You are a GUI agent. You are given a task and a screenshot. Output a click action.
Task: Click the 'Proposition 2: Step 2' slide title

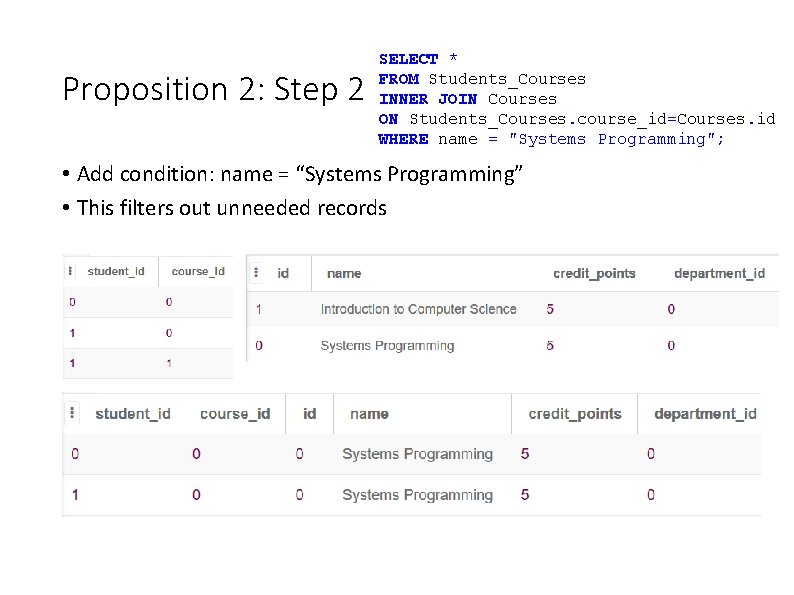point(213,90)
